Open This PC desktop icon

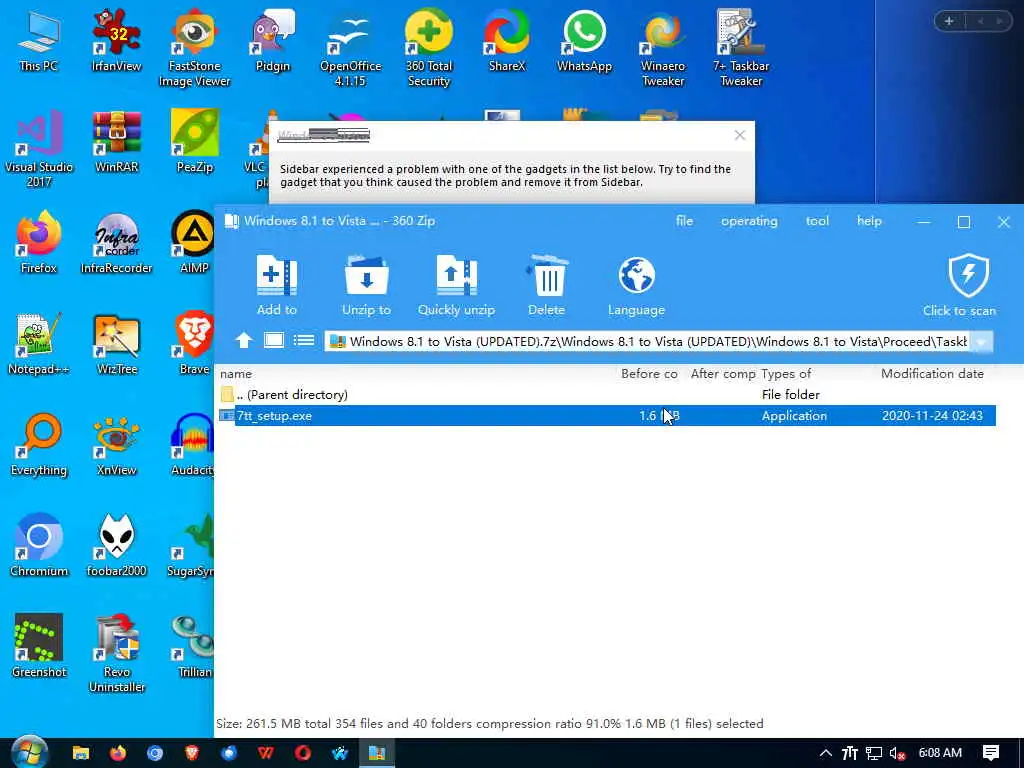(x=39, y=40)
